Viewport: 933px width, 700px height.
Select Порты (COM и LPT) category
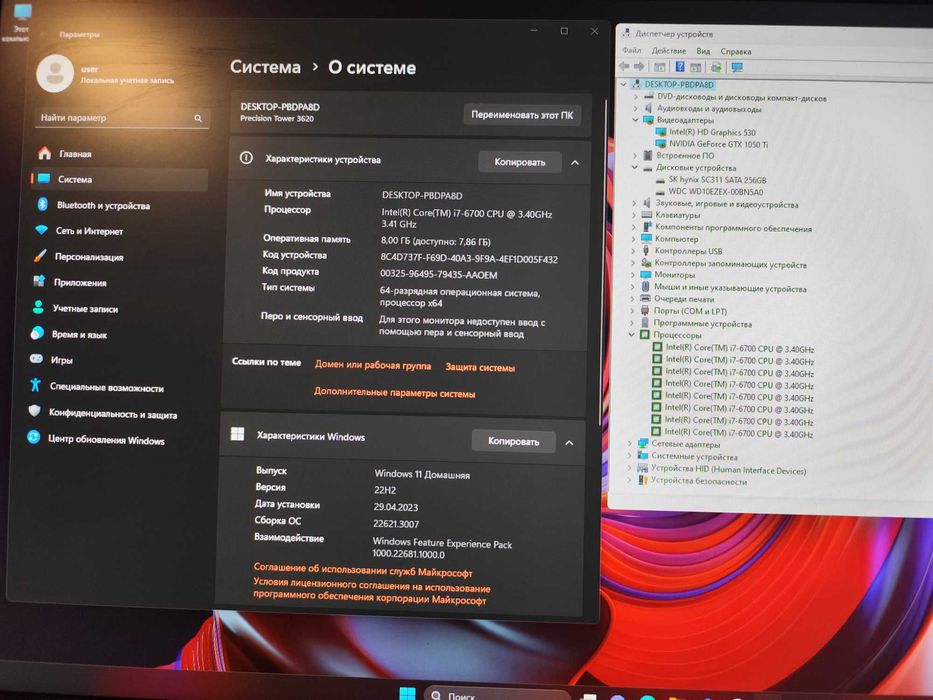coord(690,311)
